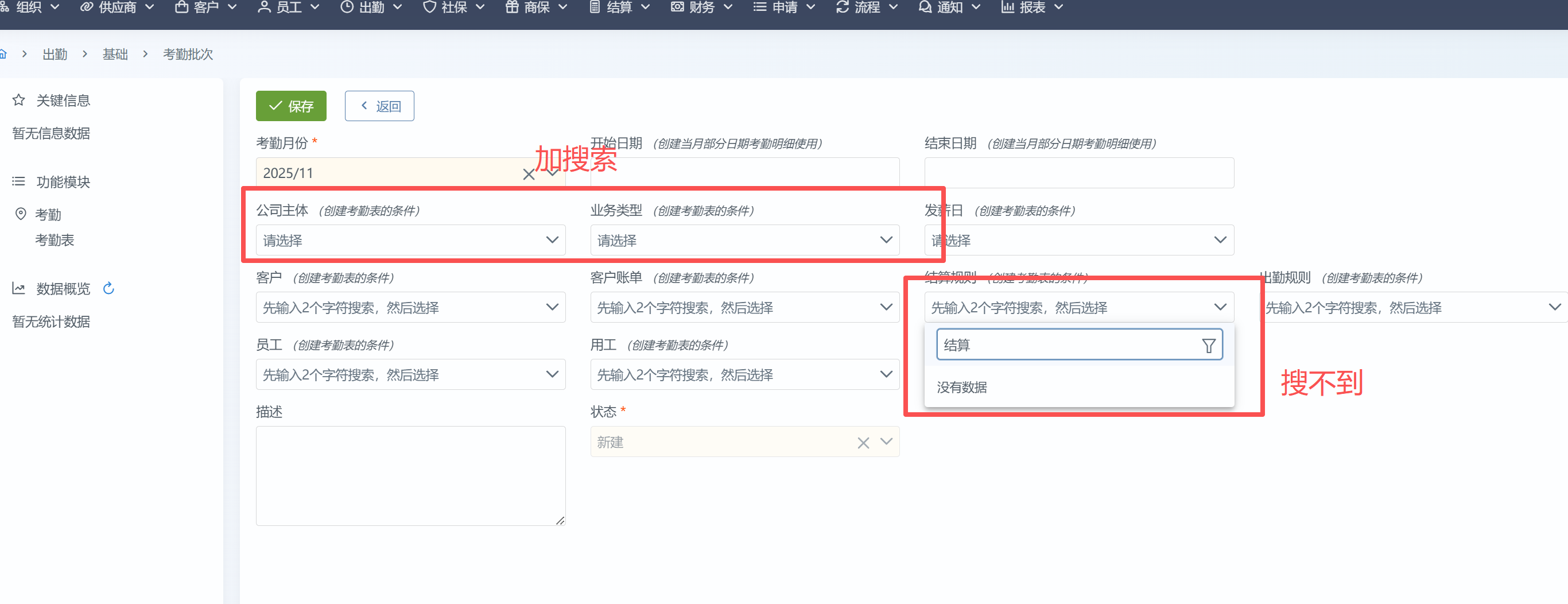The image size is (1568, 604).
Task: Click the star icon beside 关键信息
Action: (x=19, y=100)
